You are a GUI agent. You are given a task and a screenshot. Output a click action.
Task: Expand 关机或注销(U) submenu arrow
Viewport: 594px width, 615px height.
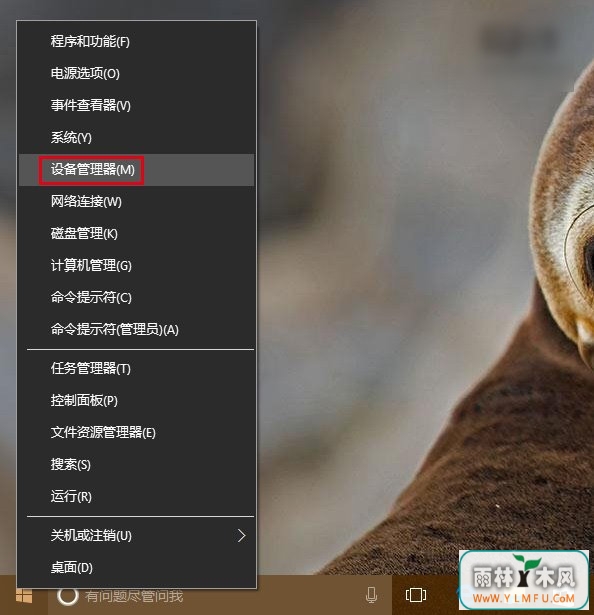tap(242, 535)
